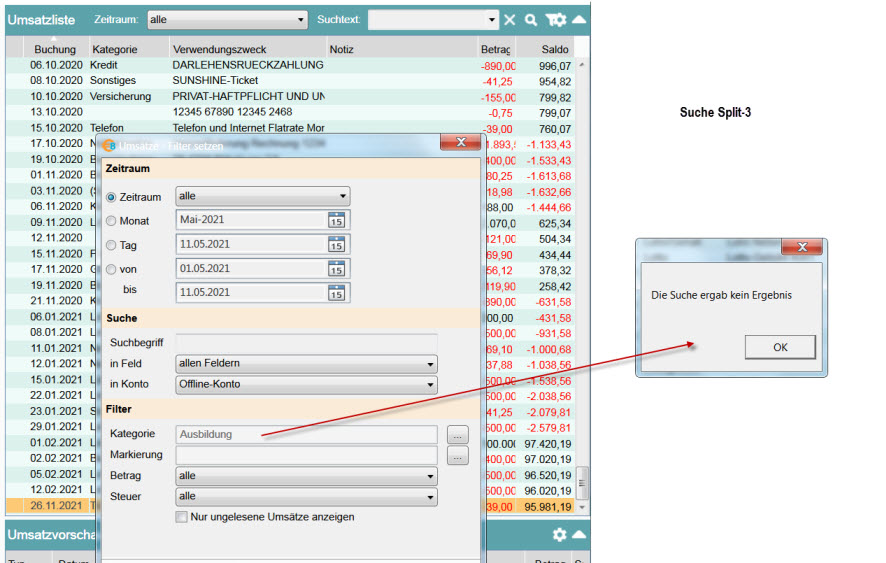Select the Monat radio button
886x563 pixels.
click(x=111, y=221)
